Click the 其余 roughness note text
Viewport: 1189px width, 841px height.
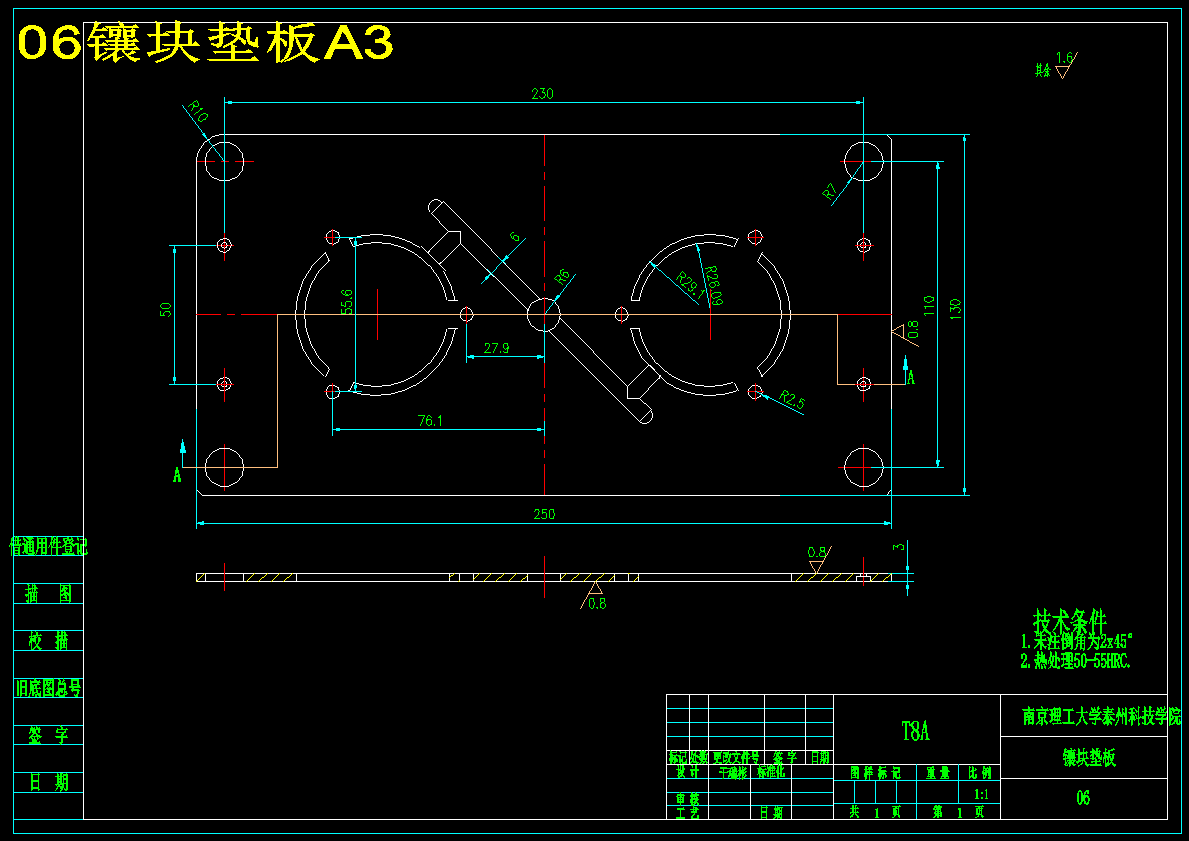pyautogui.click(x=1043, y=71)
